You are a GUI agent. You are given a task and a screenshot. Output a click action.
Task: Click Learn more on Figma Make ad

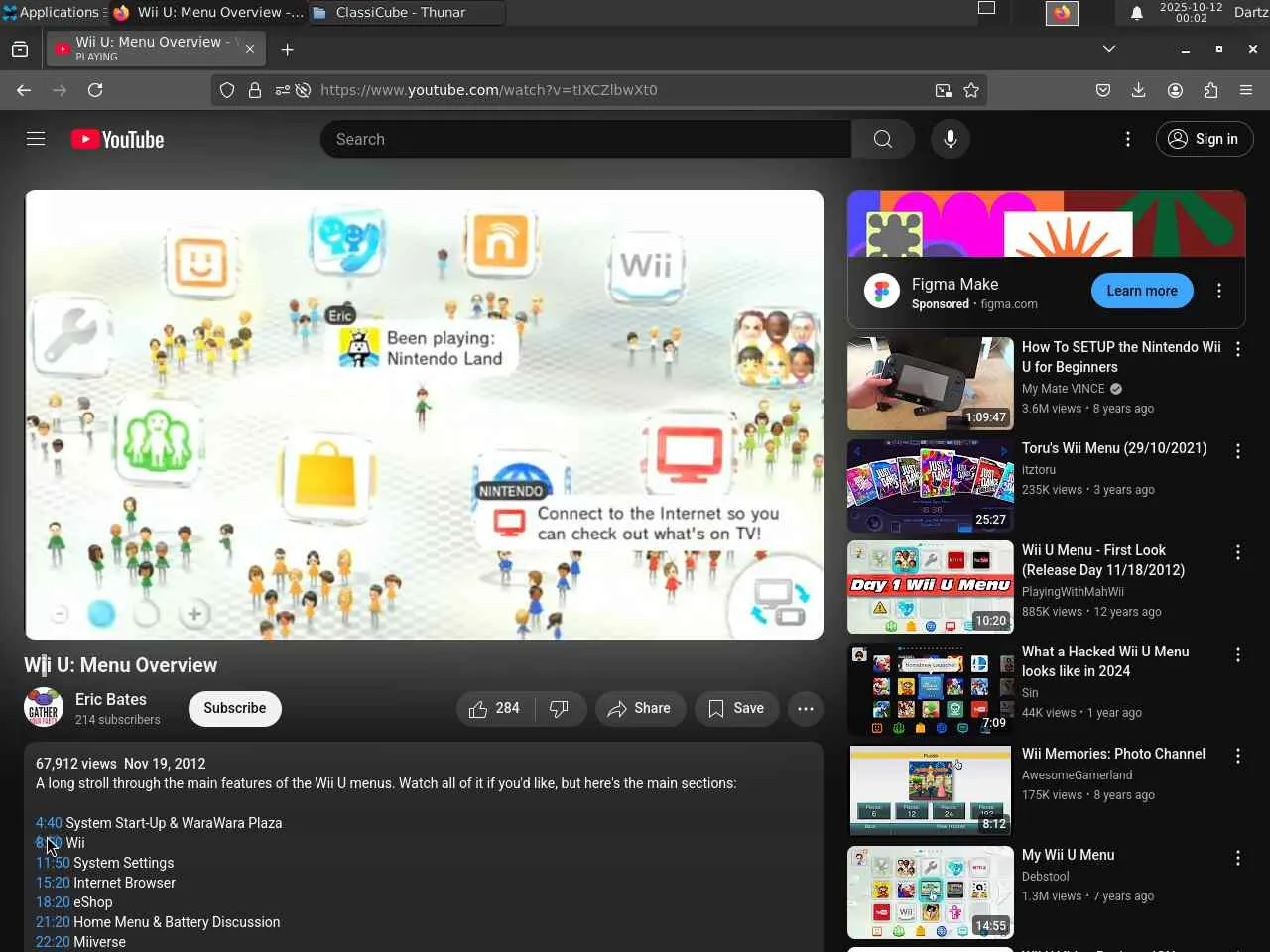[x=1142, y=291]
